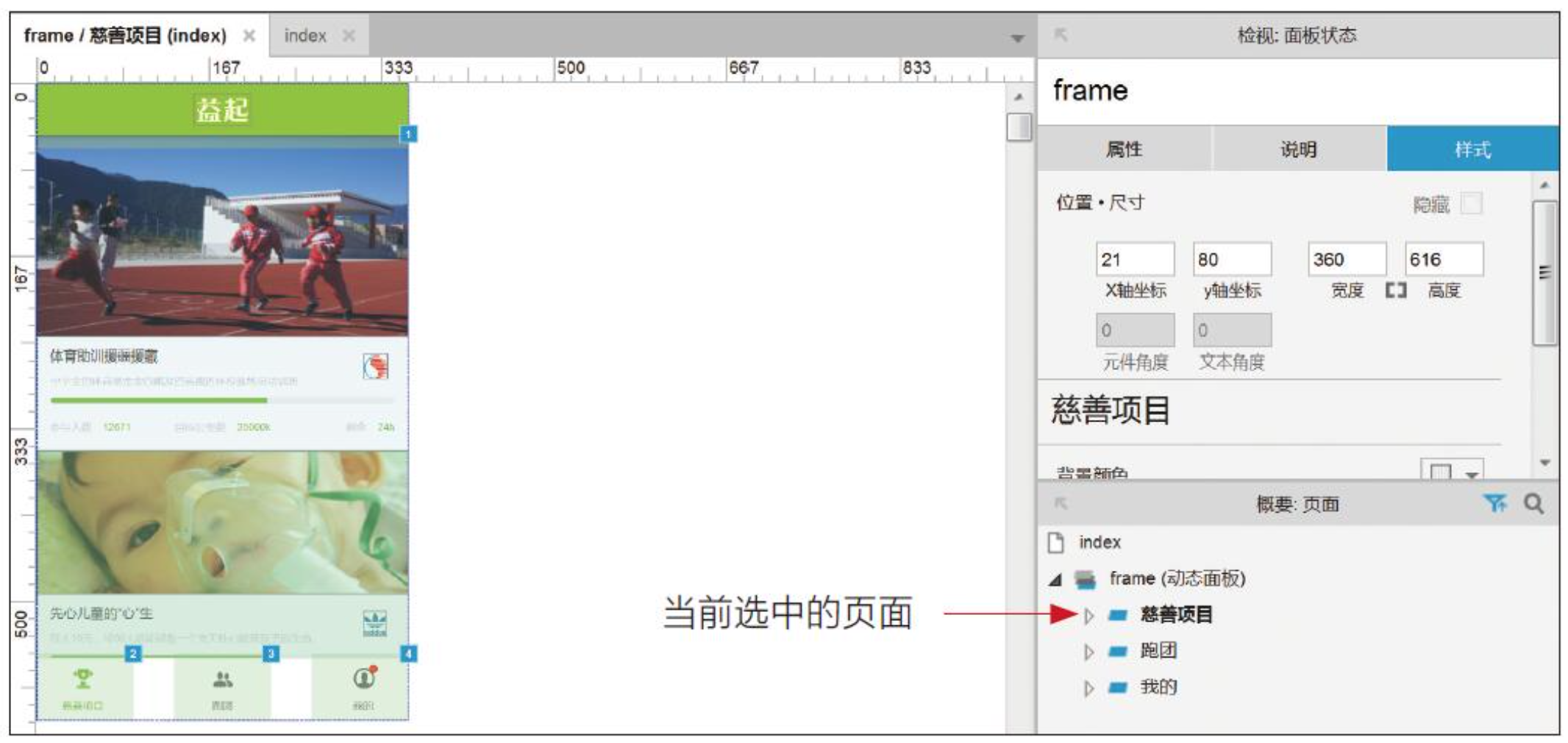
Task: Click the y轴坐标 field showing 80
Action: (1232, 259)
